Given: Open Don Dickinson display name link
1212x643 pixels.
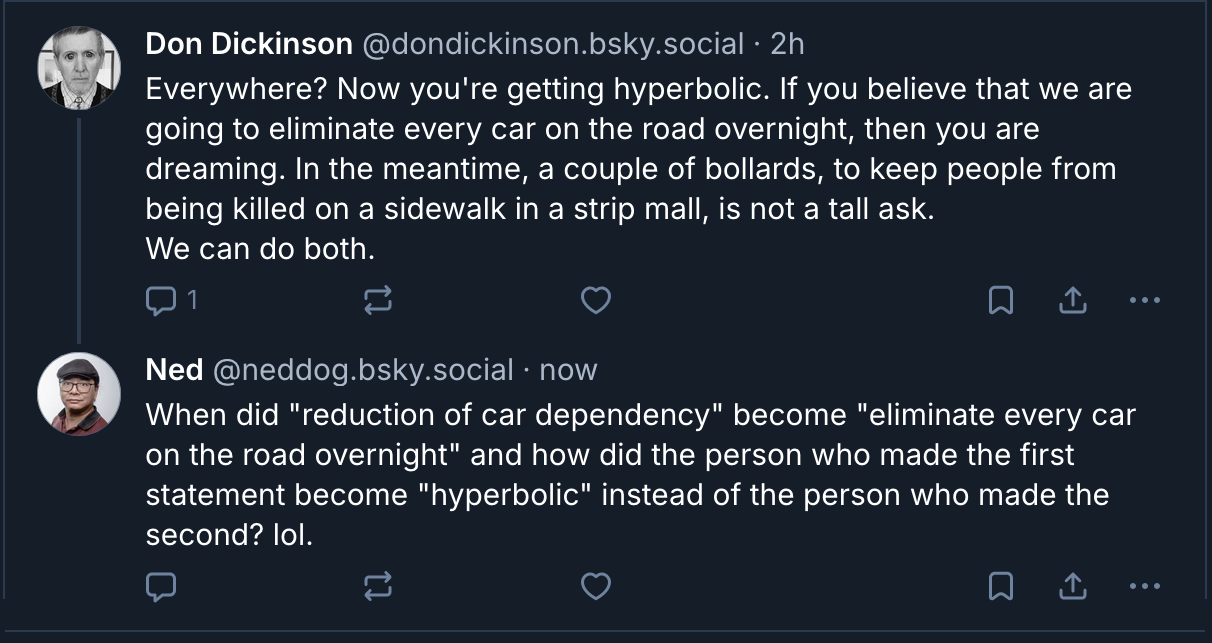Looking at the screenshot, I should point(248,44).
